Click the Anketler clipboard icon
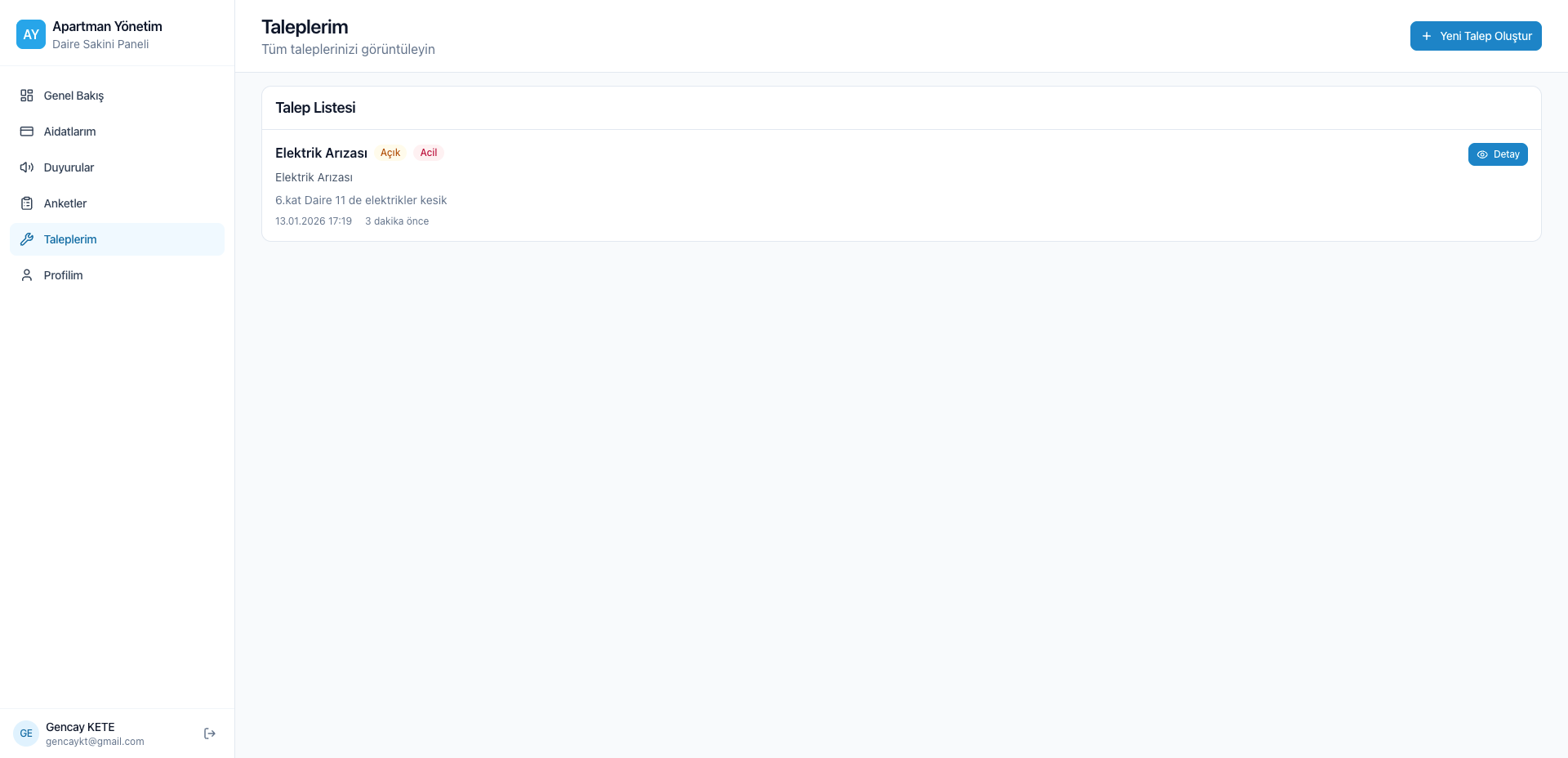The image size is (1568, 758). click(27, 203)
